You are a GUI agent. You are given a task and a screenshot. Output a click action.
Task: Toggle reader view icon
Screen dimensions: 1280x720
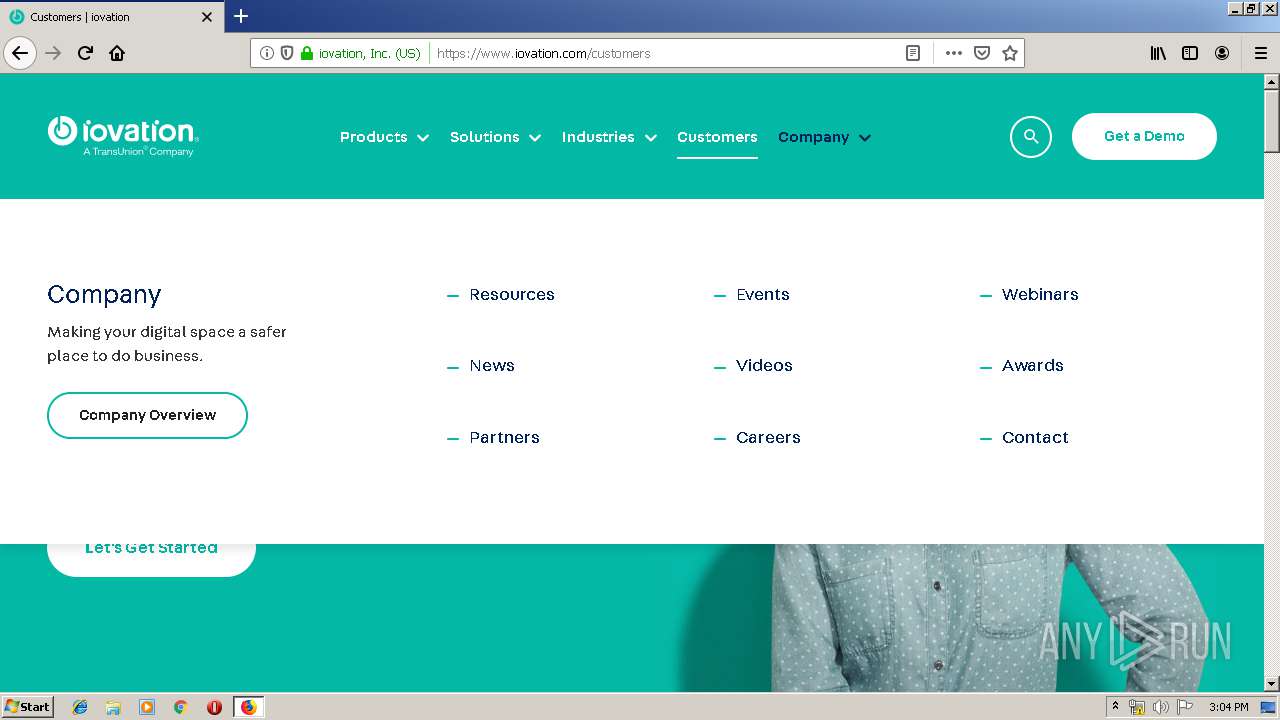[x=913, y=53]
